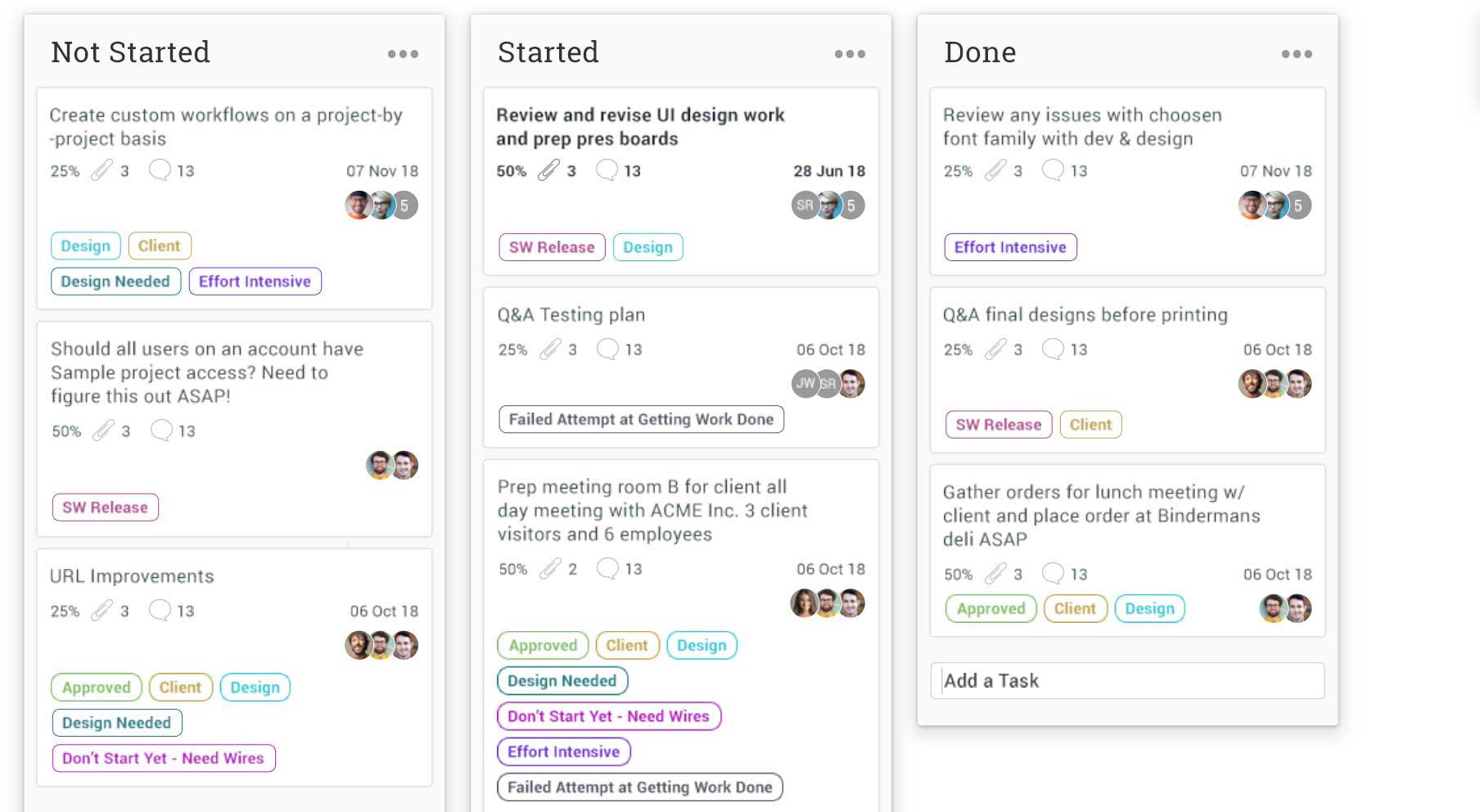
Task: Open the Q&A final designs before printing task
Action: pos(1085,314)
